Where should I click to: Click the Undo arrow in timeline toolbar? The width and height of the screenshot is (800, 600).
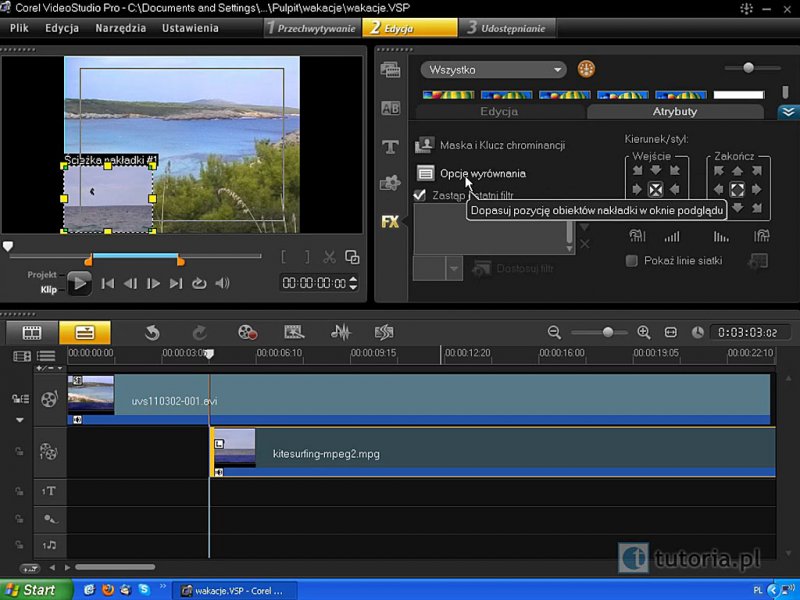[152, 332]
